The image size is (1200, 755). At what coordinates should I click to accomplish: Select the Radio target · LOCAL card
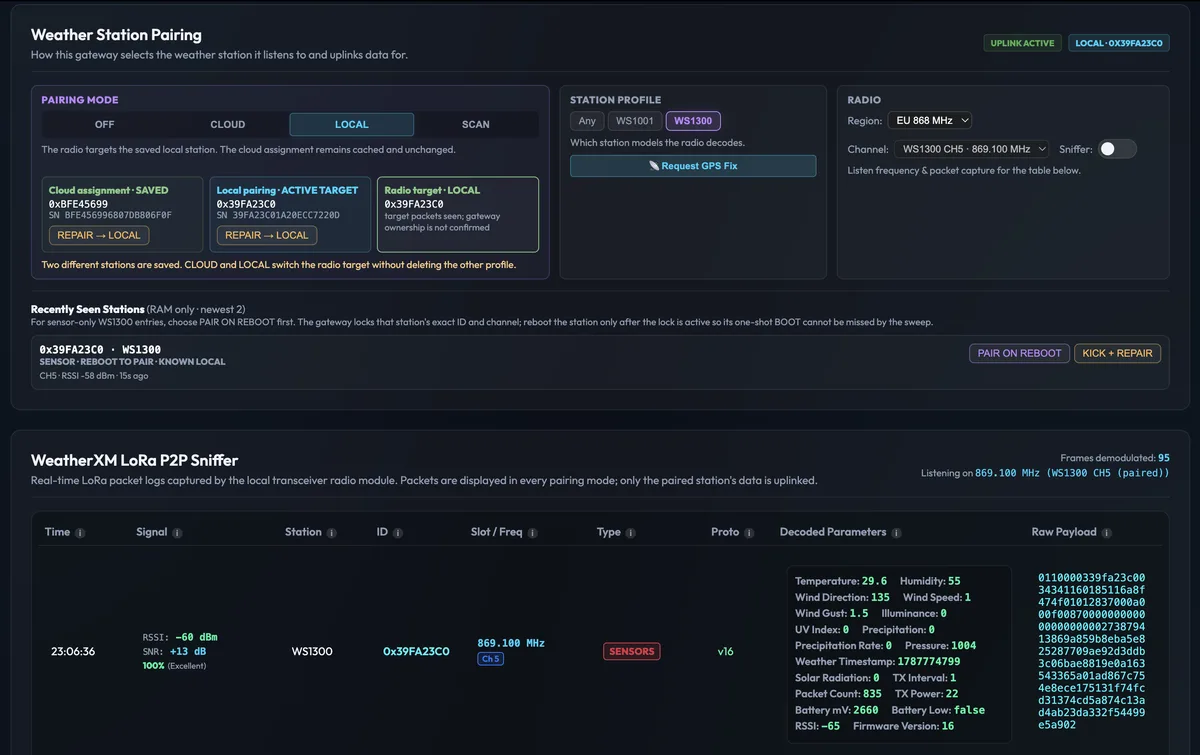coord(459,215)
